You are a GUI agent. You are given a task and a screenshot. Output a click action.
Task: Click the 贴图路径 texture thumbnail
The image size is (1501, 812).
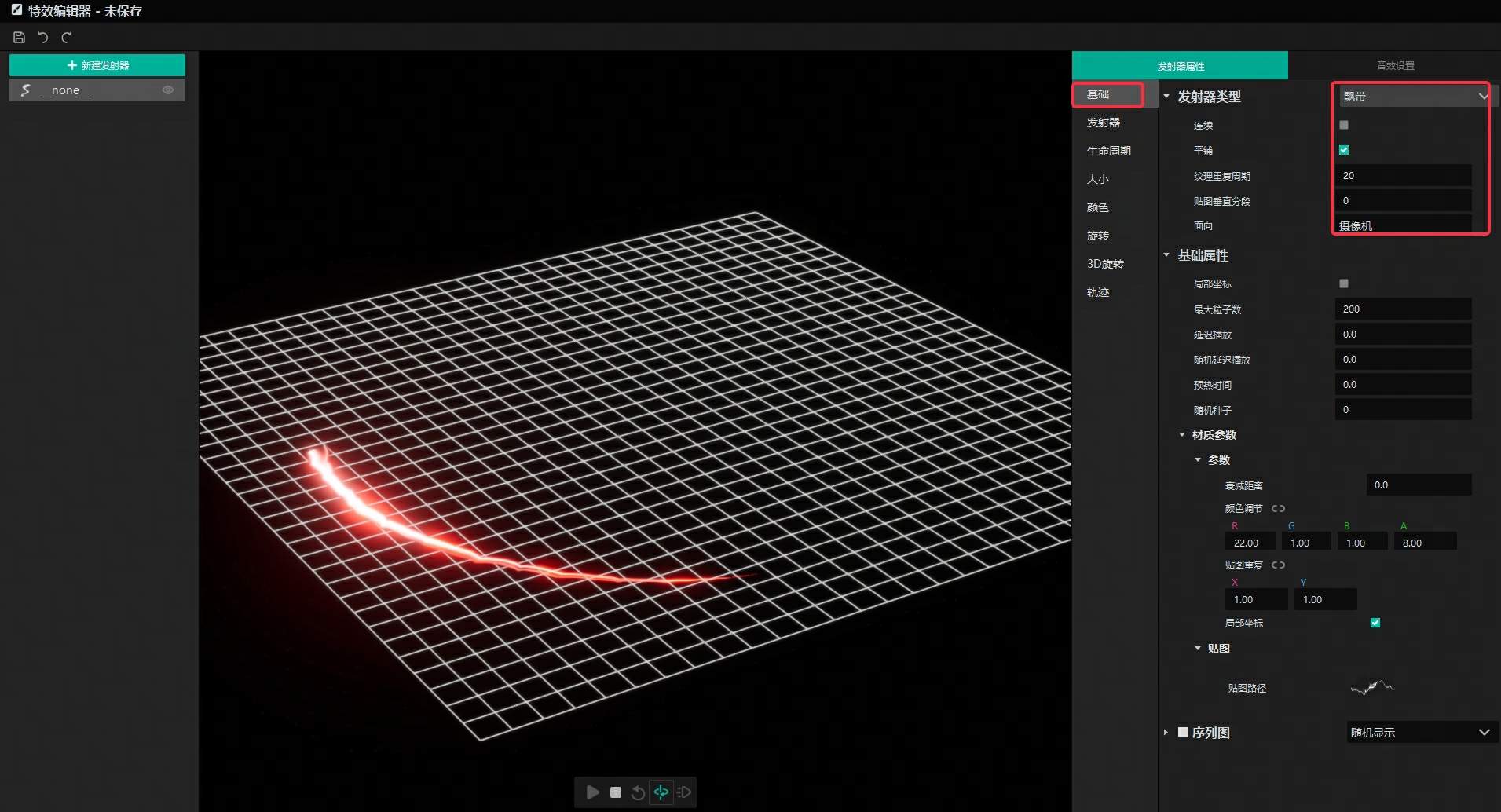click(x=1372, y=688)
